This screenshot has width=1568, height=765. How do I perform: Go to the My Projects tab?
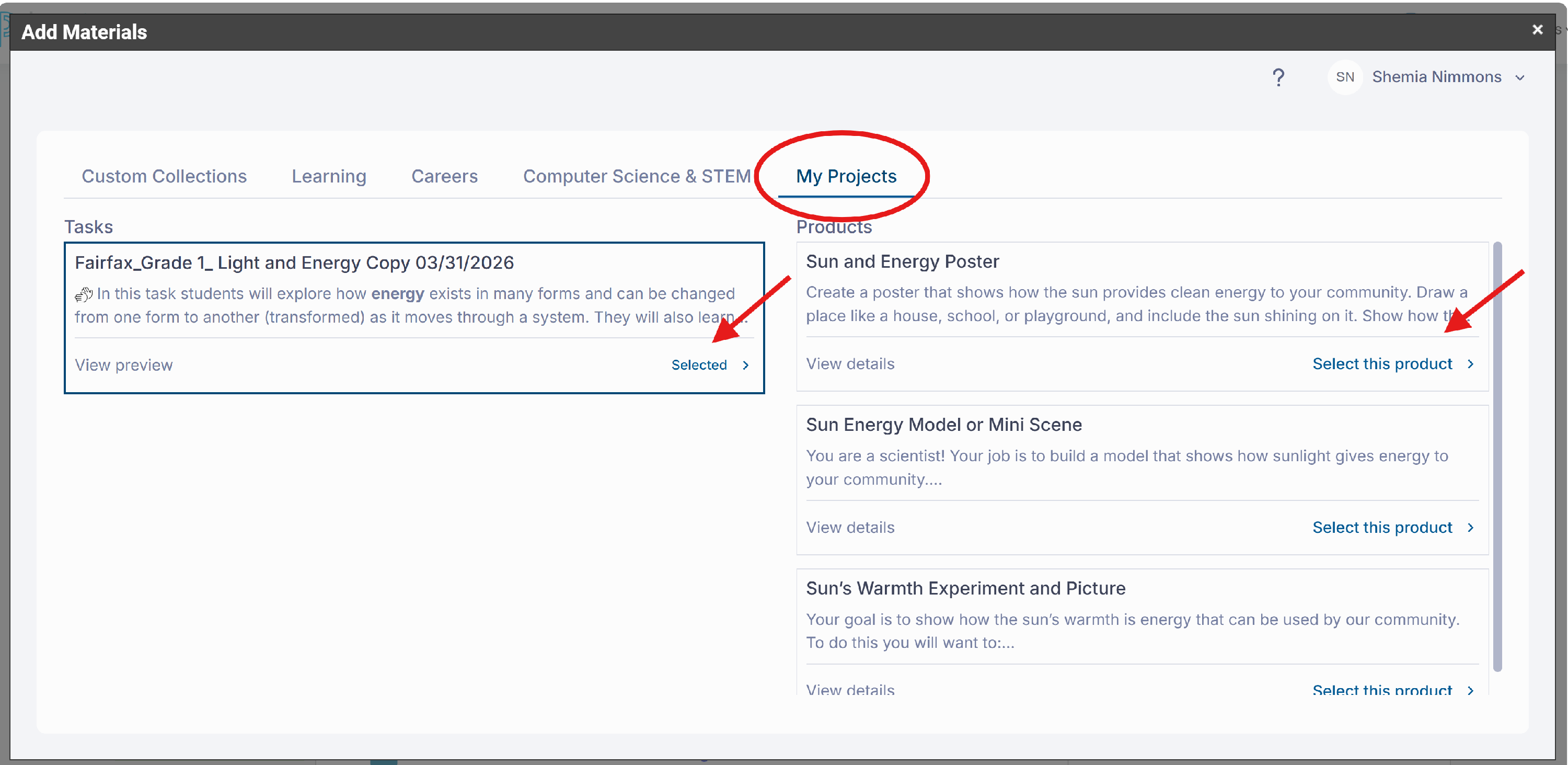(846, 176)
